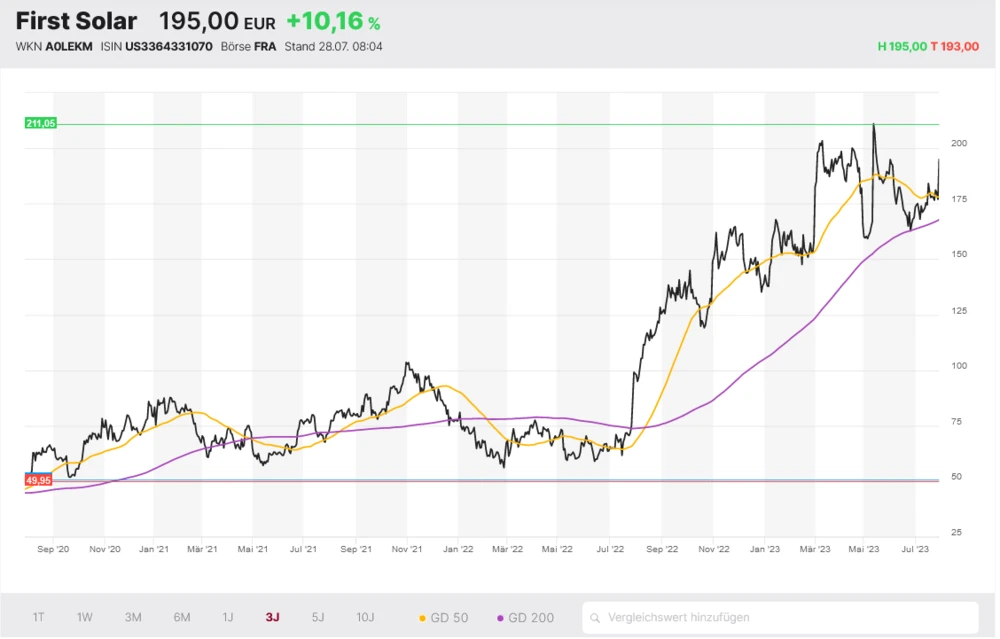
Task: Click the yellow GD 50 dot
Action: pos(421,618)
